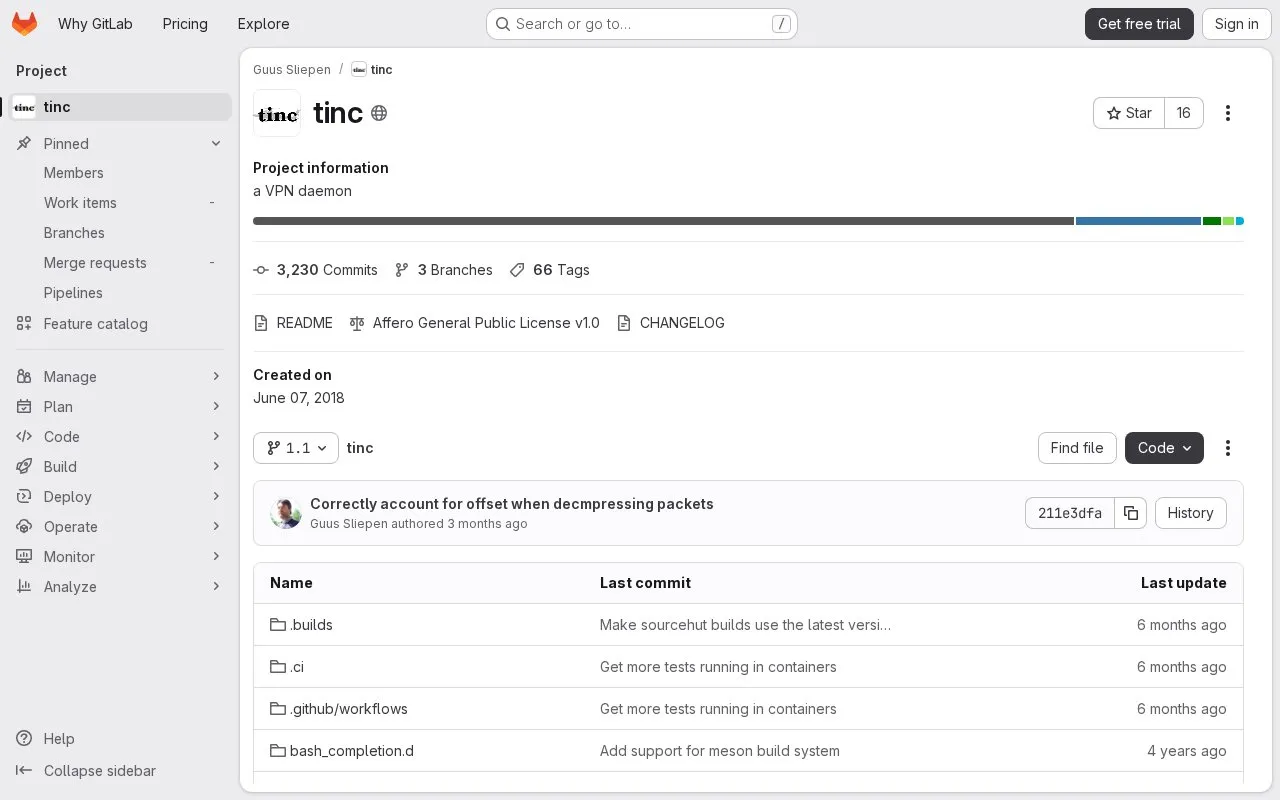Viewport: 1280px width, 800px height.
Task: View the commit History
Action: click(1190, 513)
